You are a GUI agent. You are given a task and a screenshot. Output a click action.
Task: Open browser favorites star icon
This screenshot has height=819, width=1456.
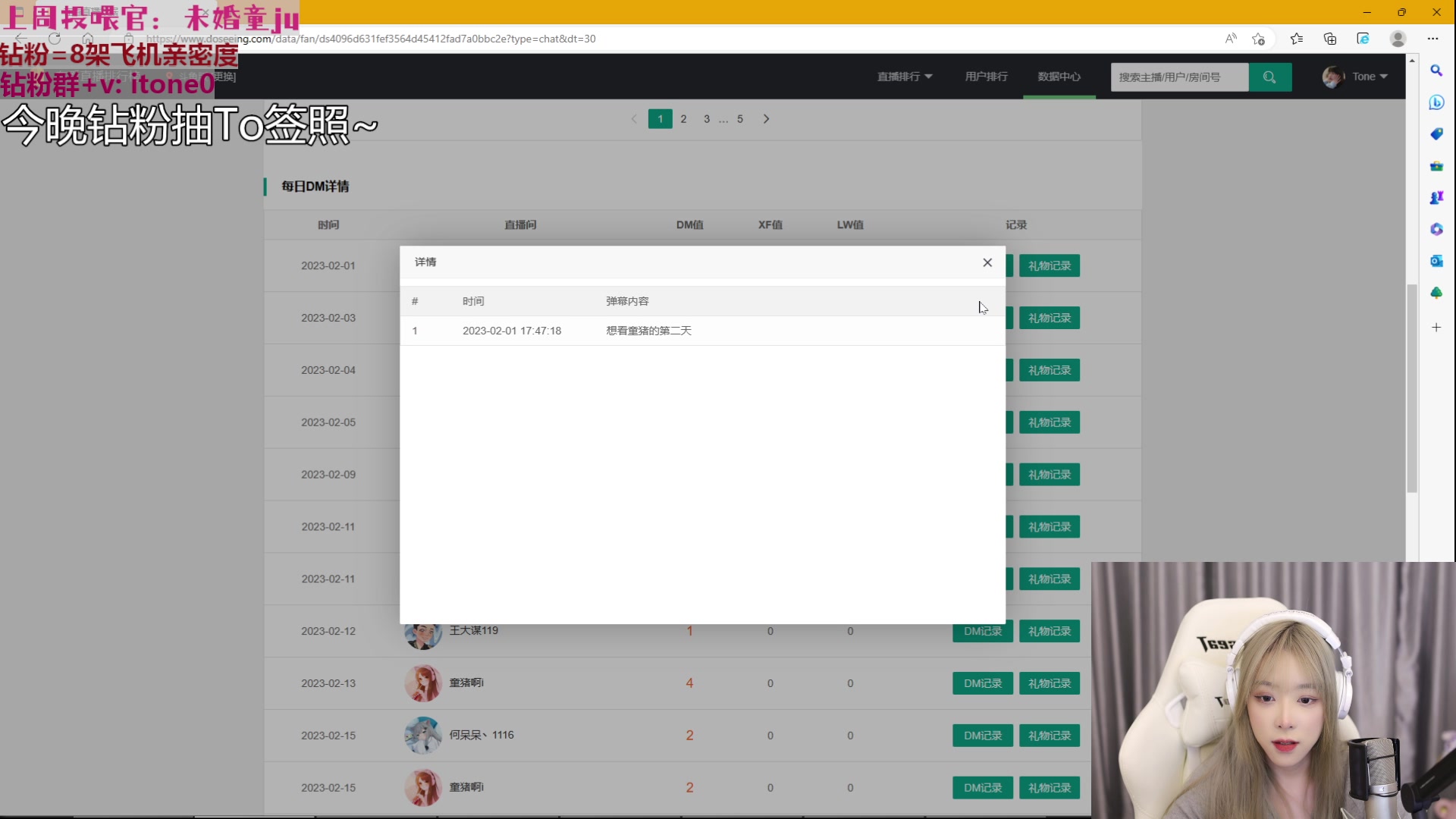pos(1296,39)
